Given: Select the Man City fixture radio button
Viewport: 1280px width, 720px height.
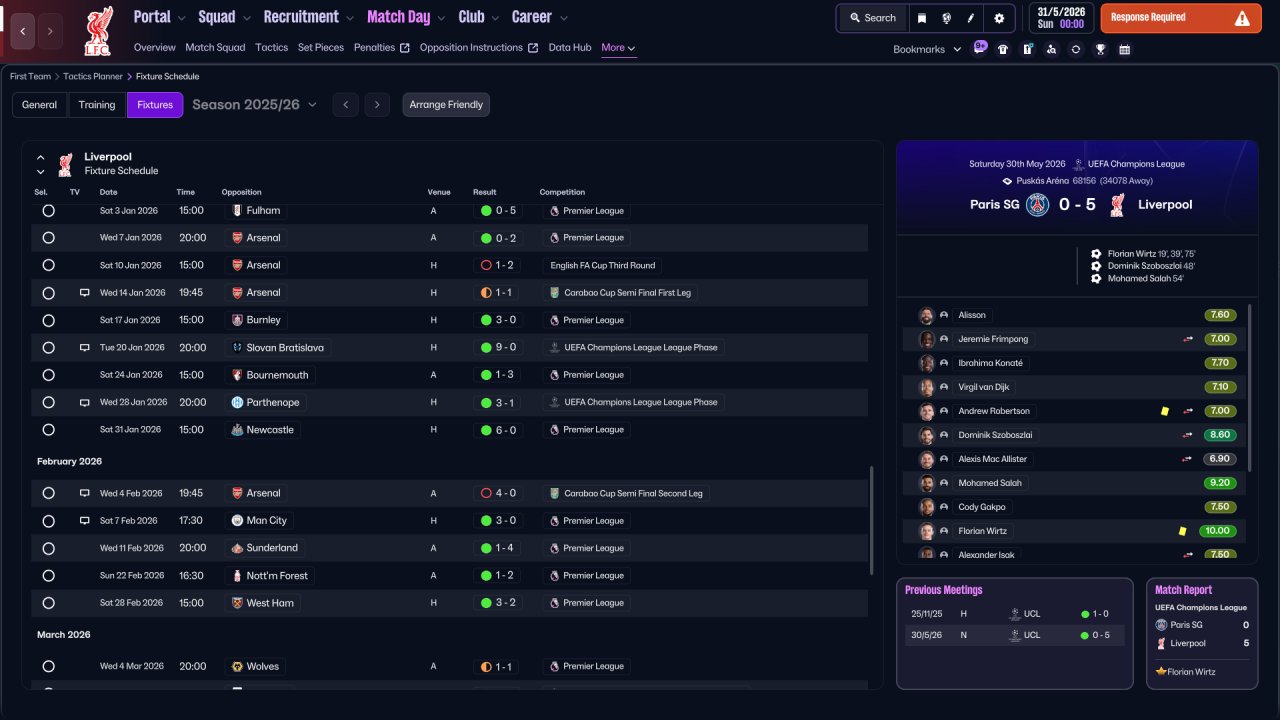Looking at the screenshot, I should point(48,521).
